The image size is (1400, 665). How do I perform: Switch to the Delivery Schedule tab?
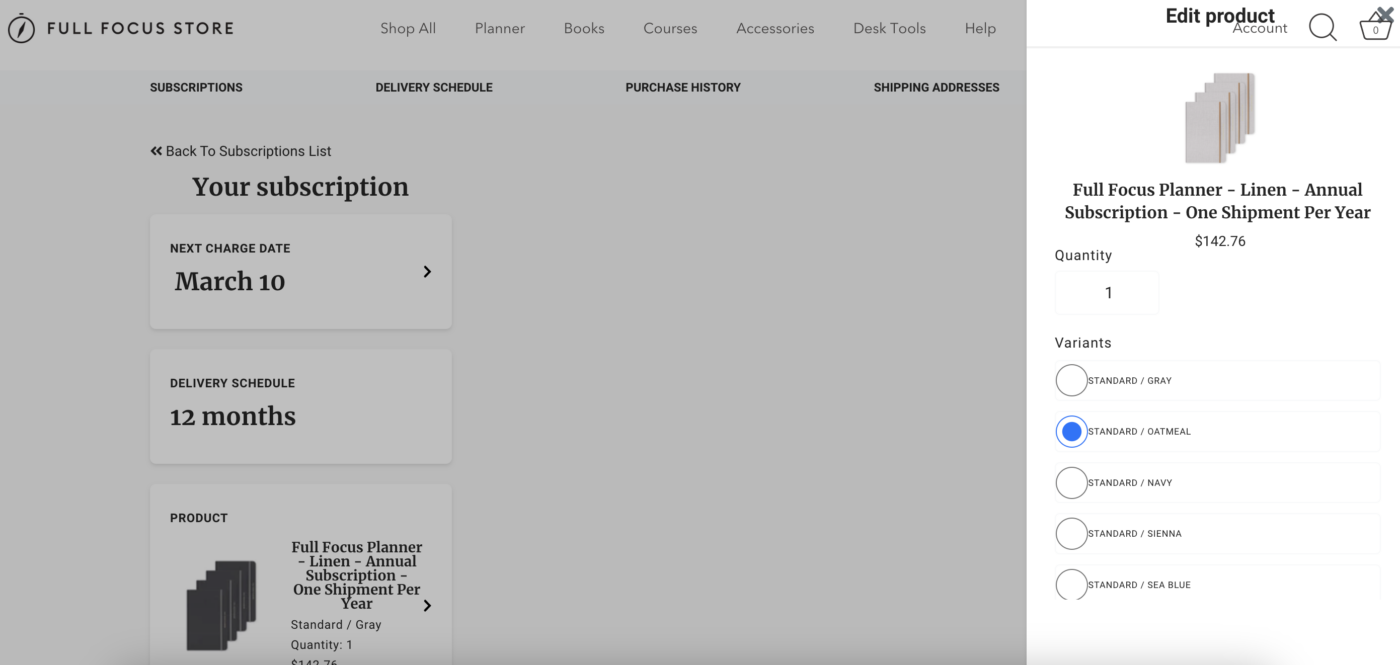434,87
